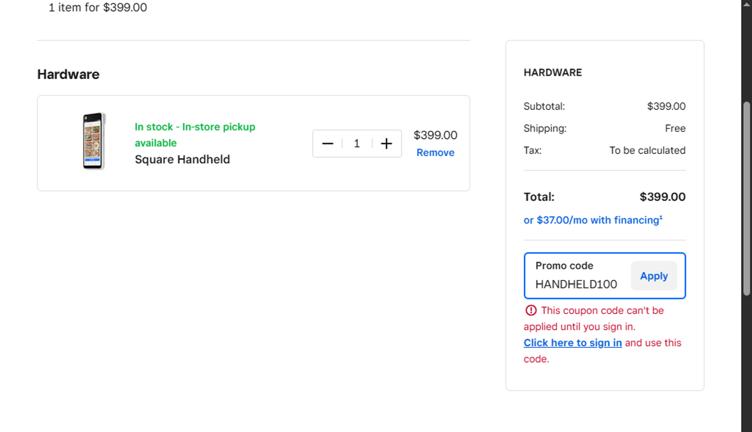Click the red coupon error alert icon

531,310
